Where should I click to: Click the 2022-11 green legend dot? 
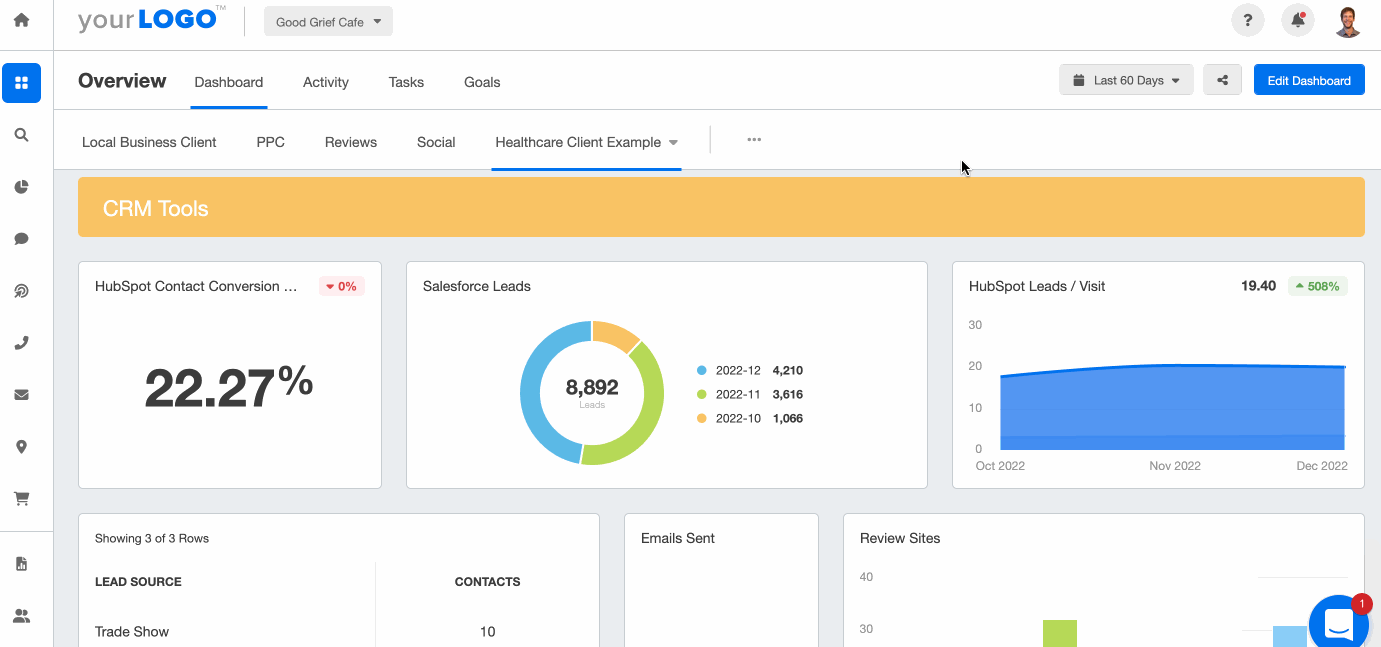pos(702,394)
